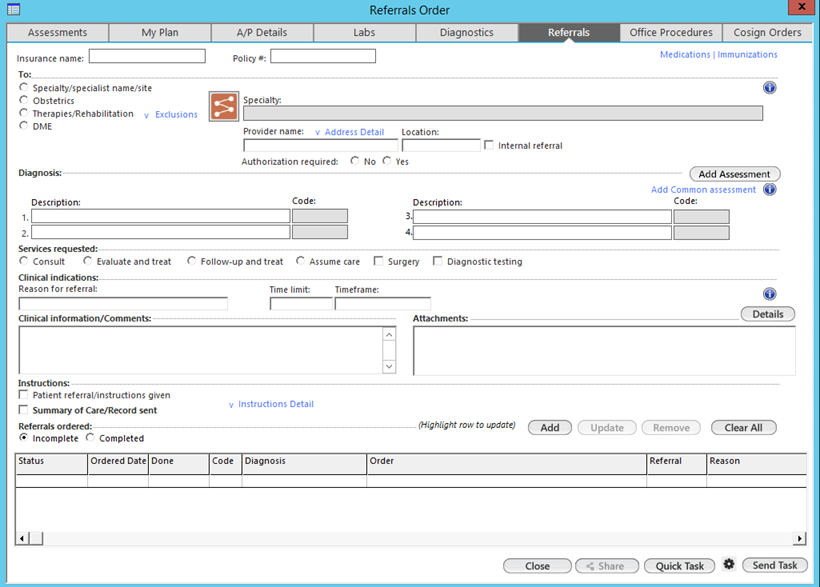Select the Follow-up and treat option
The image size is (820, 587).
pos(191,261)
